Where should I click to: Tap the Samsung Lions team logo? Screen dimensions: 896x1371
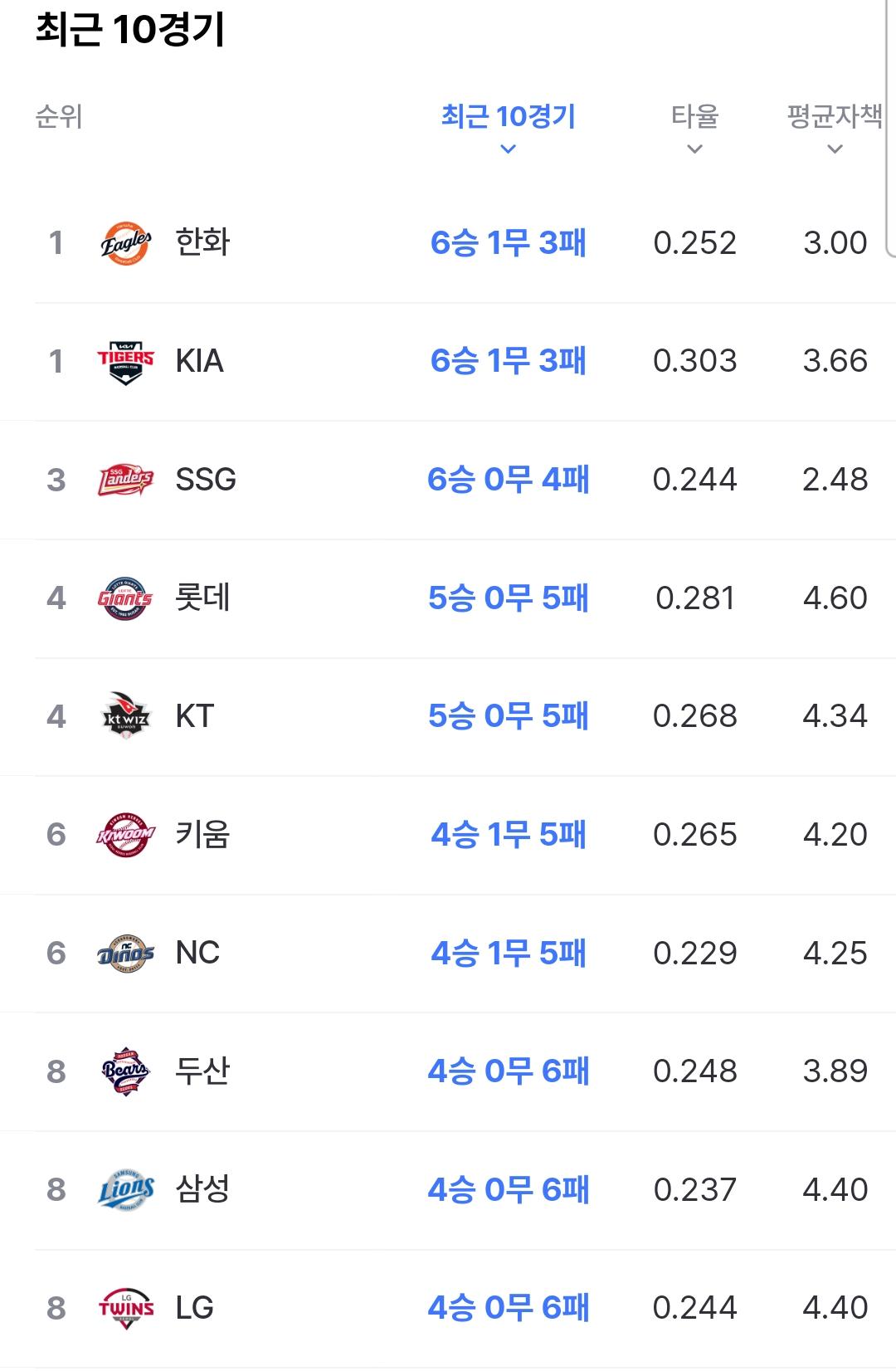(125, 1190)
